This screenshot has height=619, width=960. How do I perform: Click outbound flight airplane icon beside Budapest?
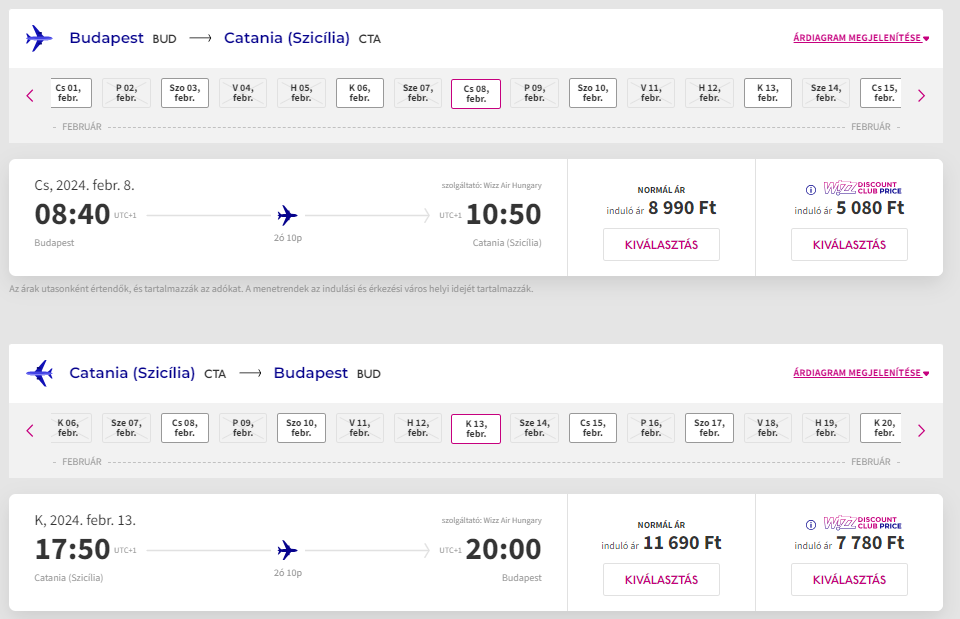click(x=39, y=39)
